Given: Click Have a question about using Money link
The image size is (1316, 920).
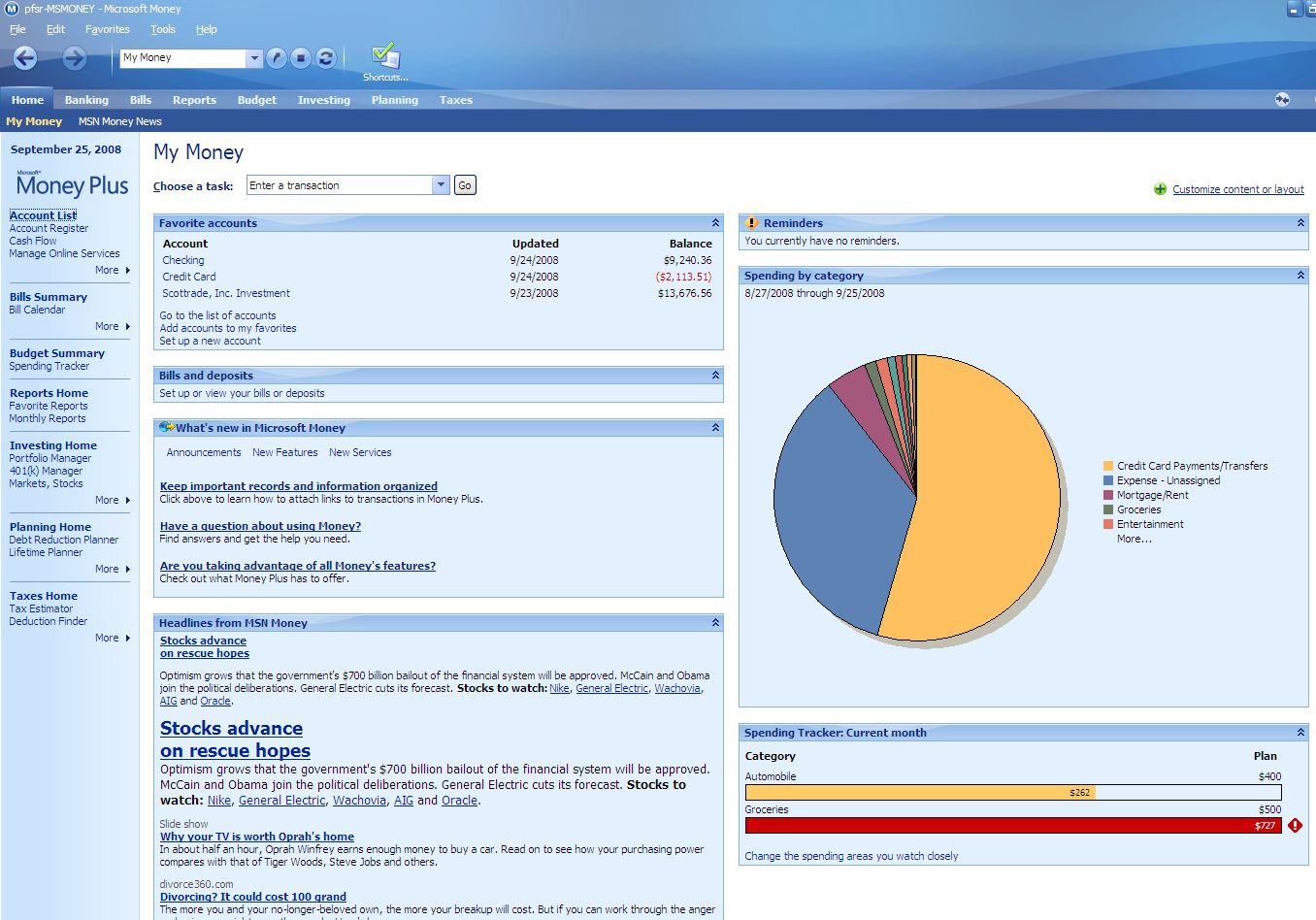Looking at the screenshot, I should [x=260, y=526].
